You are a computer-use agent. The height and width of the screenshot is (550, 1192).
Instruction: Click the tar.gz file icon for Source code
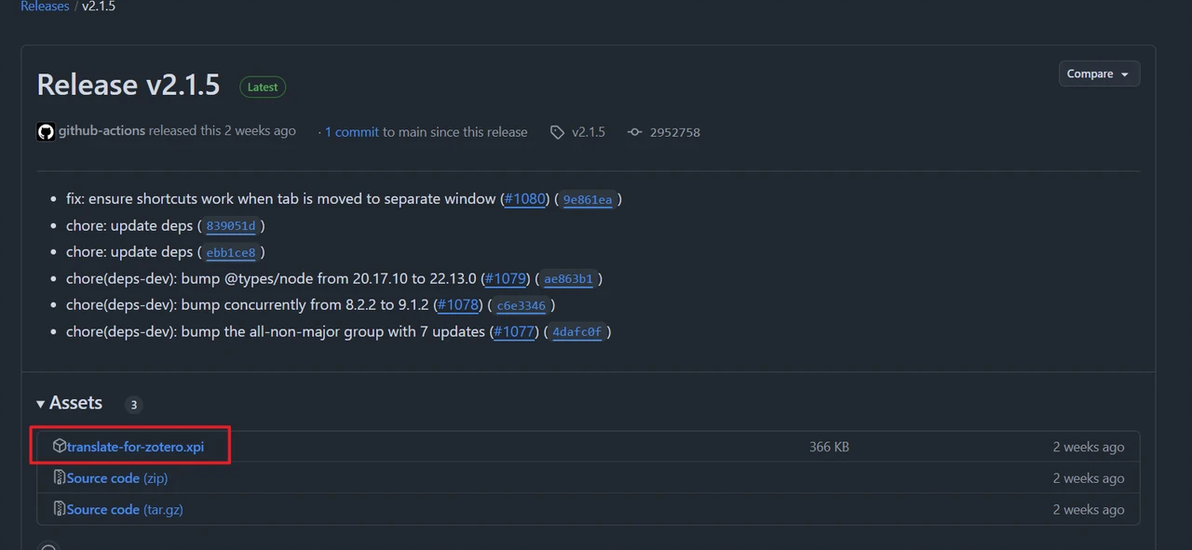60,509
